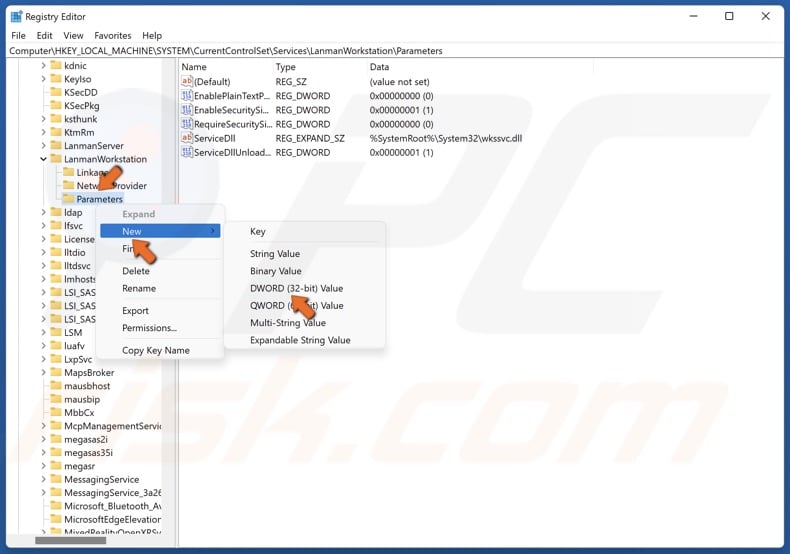Viewport: 790px width, 554px height.
Task: Click the tree pane horizontal scrollbar thumb
Action: (x=71, y=540)
